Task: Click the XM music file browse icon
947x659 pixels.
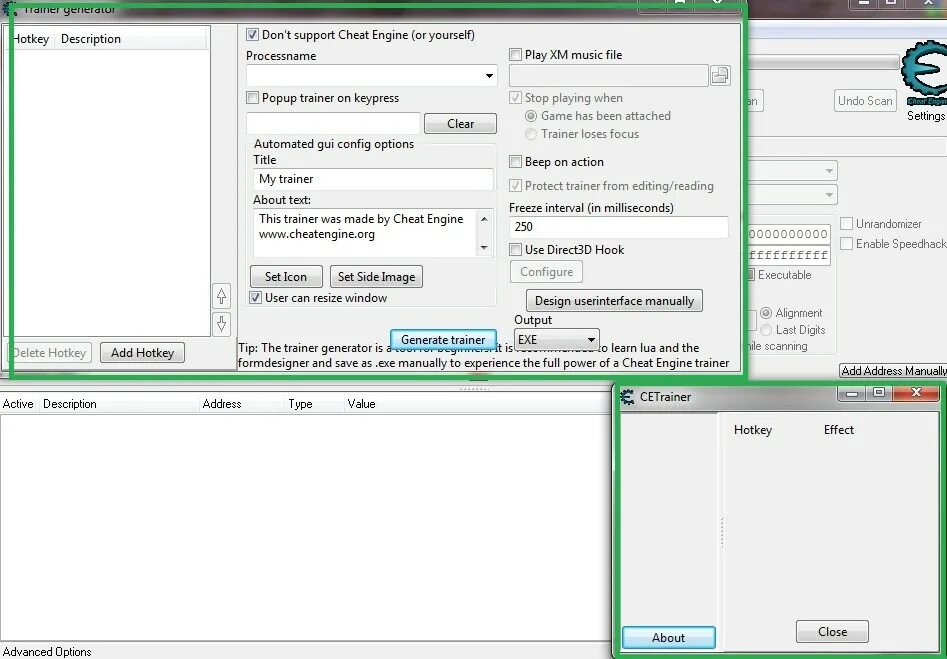Action: (x=720, y=76)
